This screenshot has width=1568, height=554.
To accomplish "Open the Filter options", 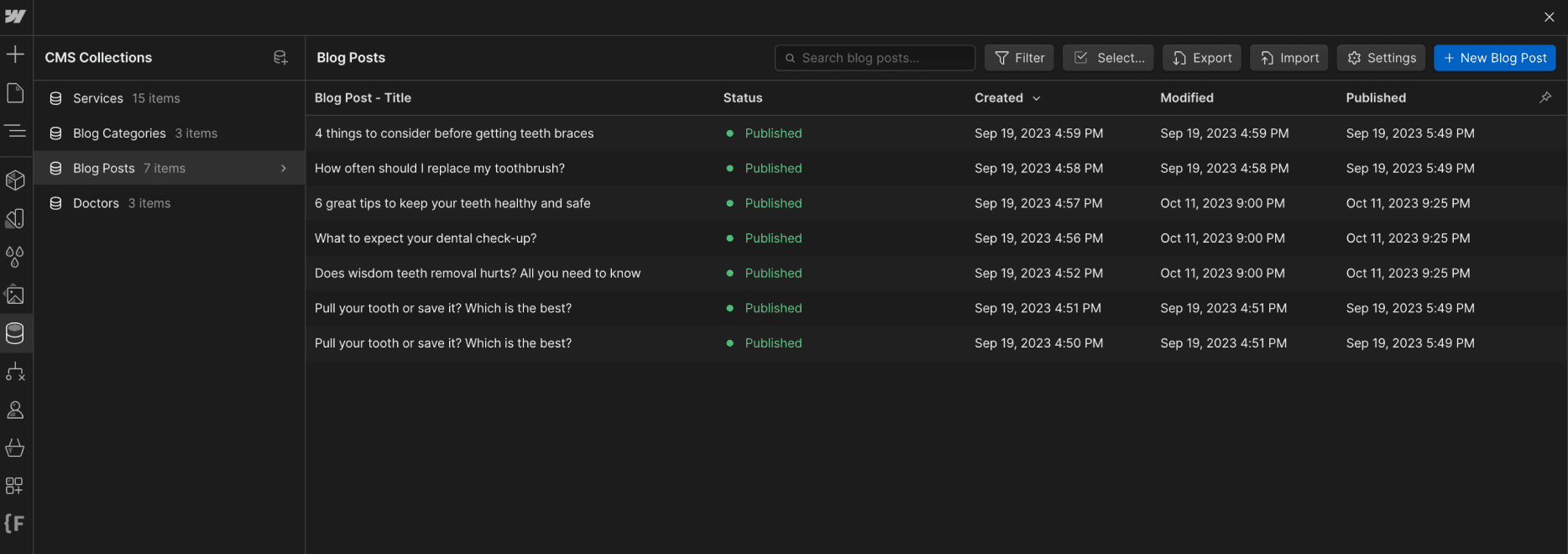I will point(1019,58).
